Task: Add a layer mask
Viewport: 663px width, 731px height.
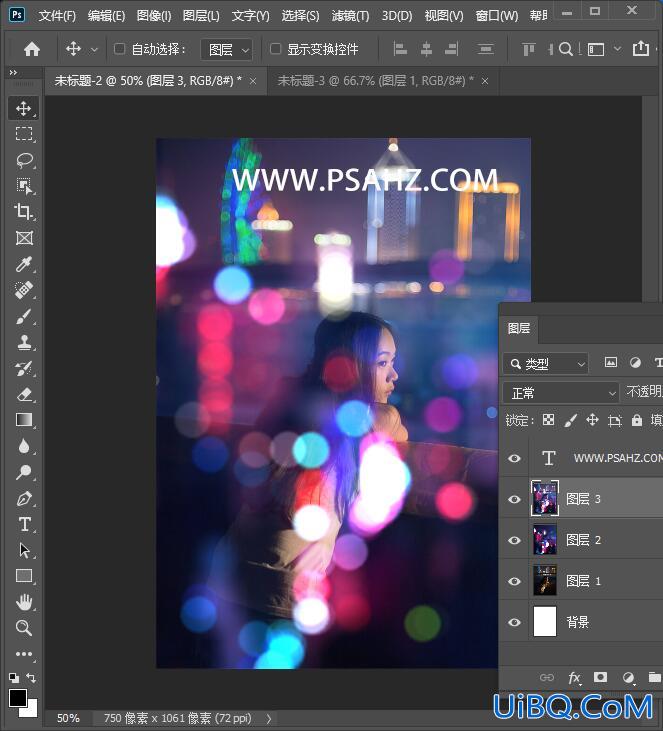Action: click(601, 677)
